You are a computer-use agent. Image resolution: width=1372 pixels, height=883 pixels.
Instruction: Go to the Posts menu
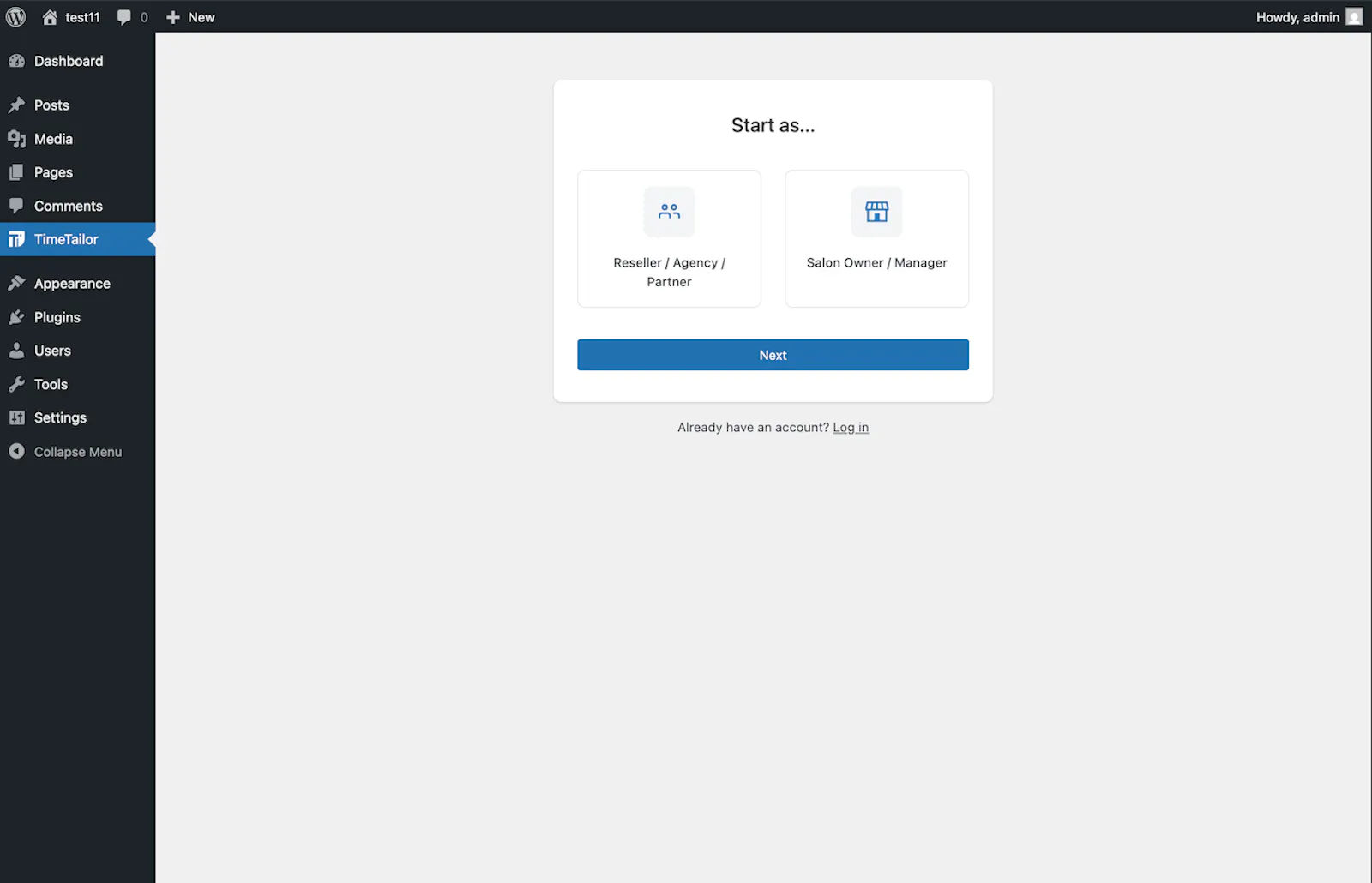[x=77, y=105]
